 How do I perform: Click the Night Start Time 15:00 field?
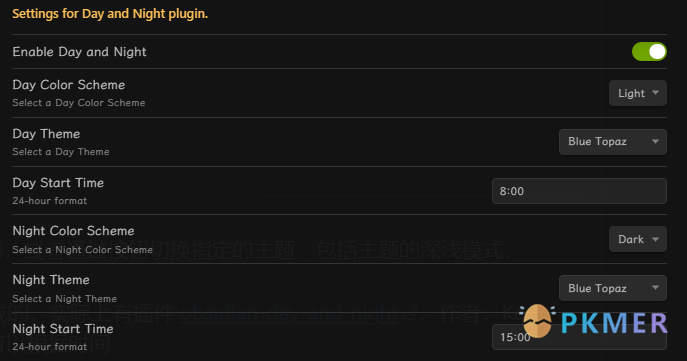click(x=579, y=337)
